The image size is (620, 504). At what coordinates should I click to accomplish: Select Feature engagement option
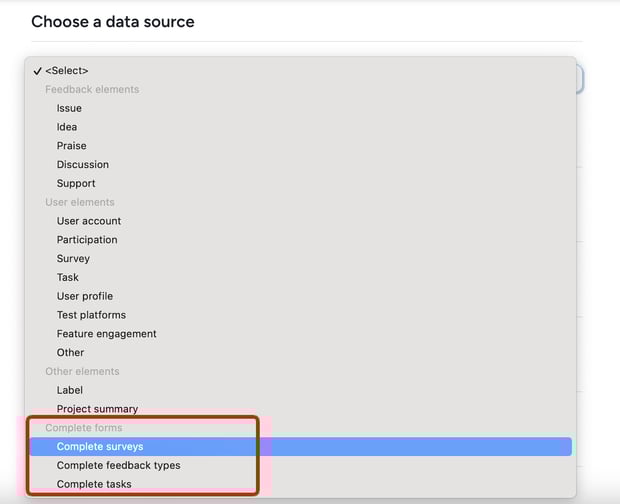[x=301, y=334]
